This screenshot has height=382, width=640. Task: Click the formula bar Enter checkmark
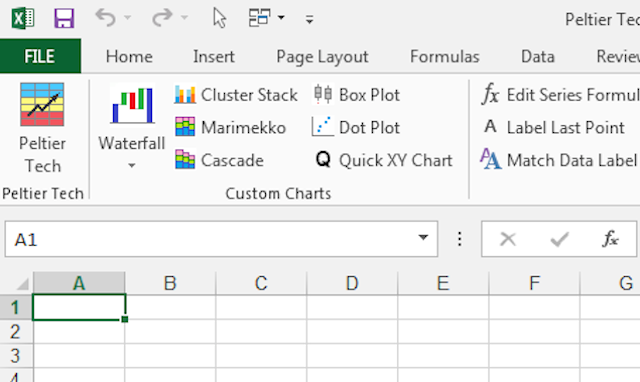(x=559, y=239)
